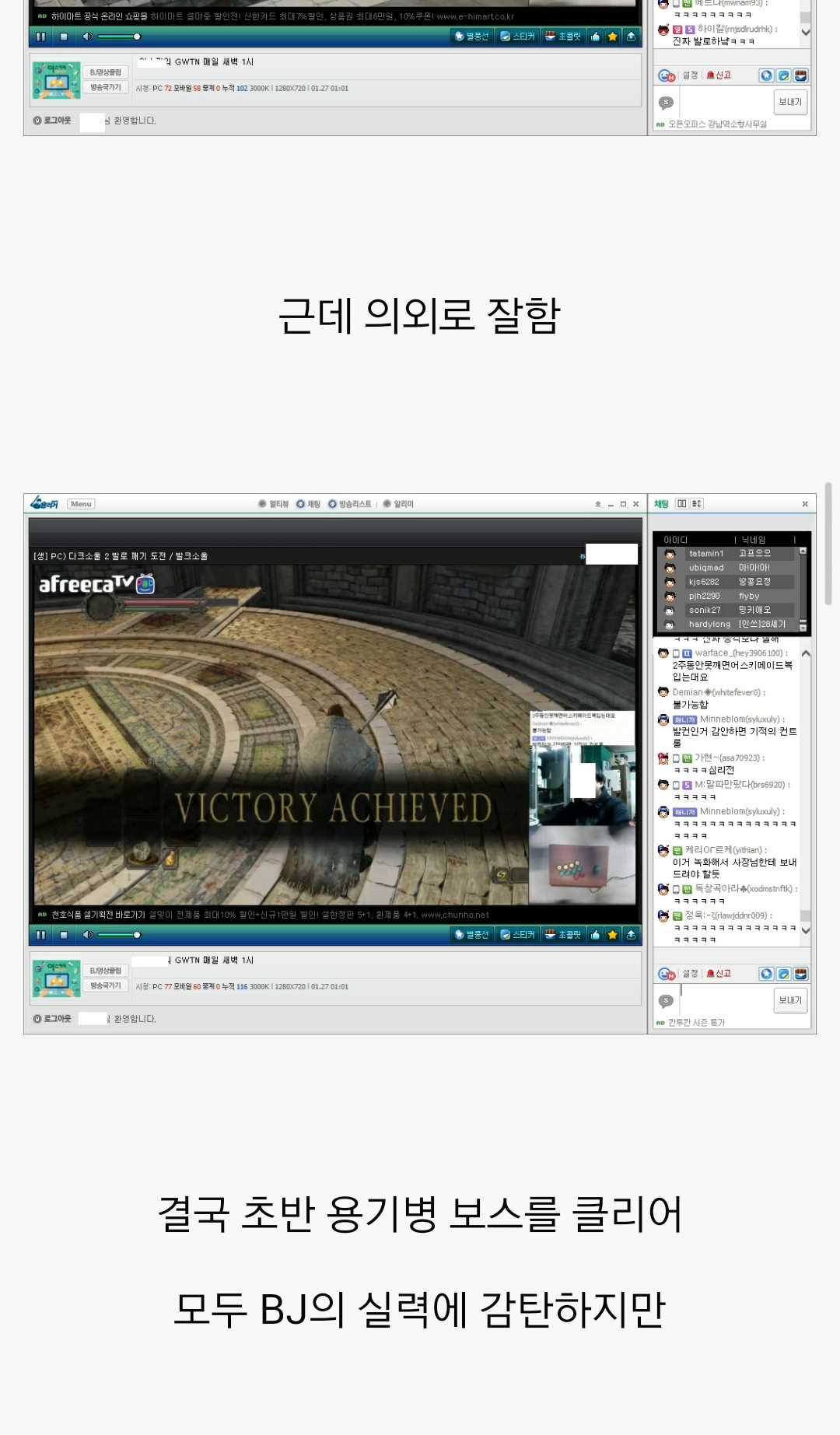This screenshot has height=1435, width=840.
Task: Click the blue round icon in lower chat toolbar
Action: [x=766, y=974]
